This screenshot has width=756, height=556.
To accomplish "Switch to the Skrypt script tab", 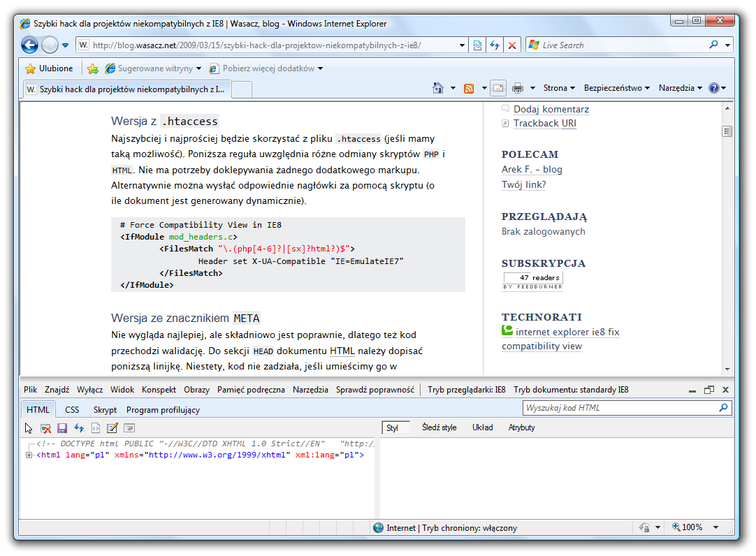I will tap(105, 410).
